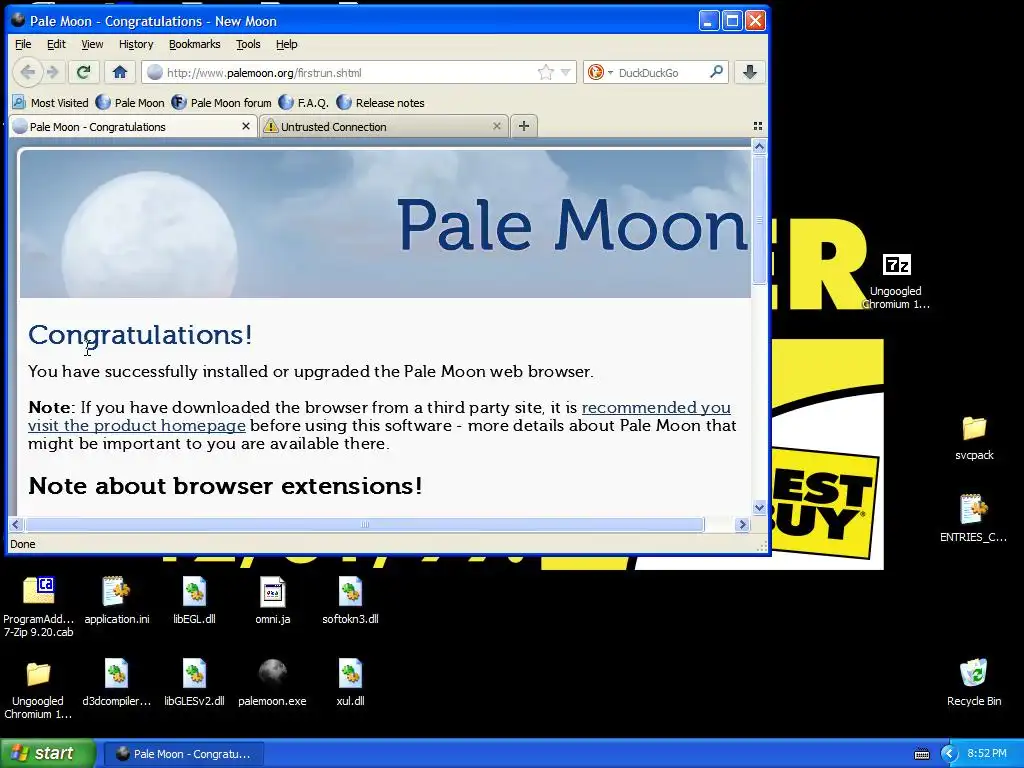Image resolution: width=1024 pixels, height=768 pixels.
Task: Select the ENTRIES_C desktop file
Action: click(x=973, y=519)
